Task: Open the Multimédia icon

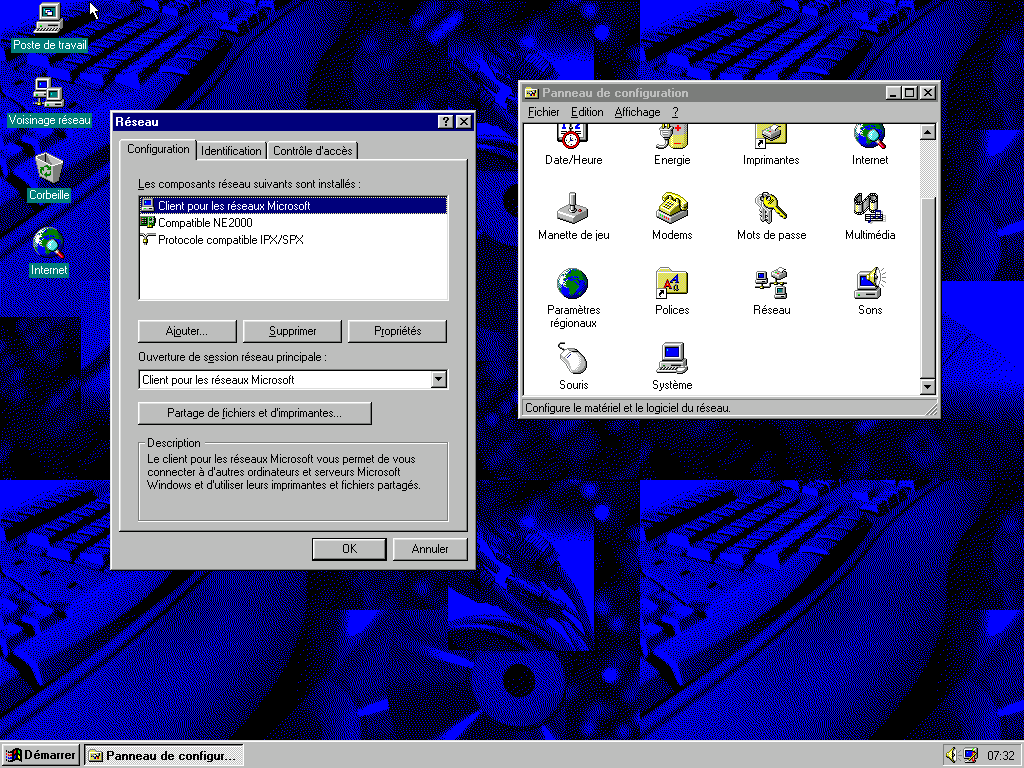Action: click(870, 208)
